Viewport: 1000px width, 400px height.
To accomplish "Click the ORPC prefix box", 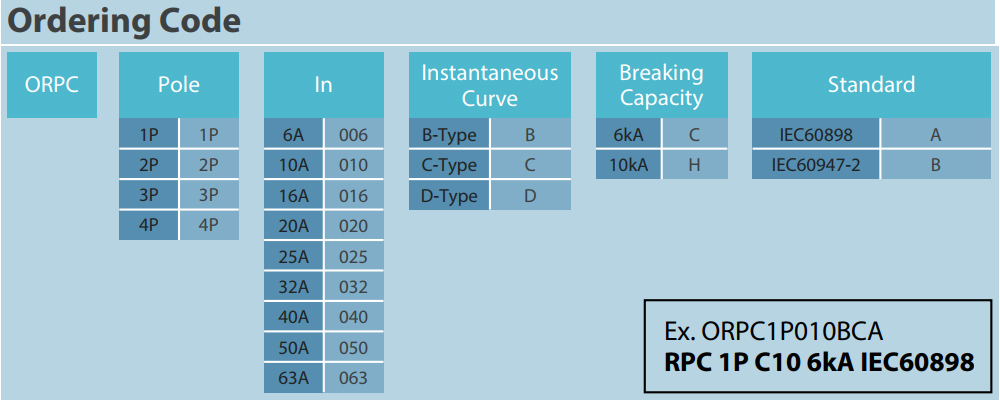I will [52, 85].
